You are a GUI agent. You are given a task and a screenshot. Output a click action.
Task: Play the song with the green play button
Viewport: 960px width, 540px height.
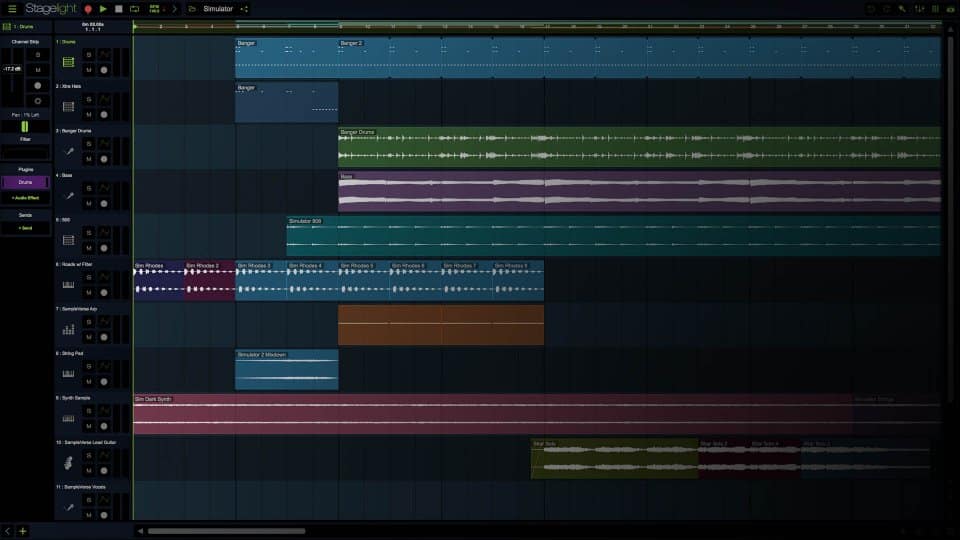pos(103,9)
